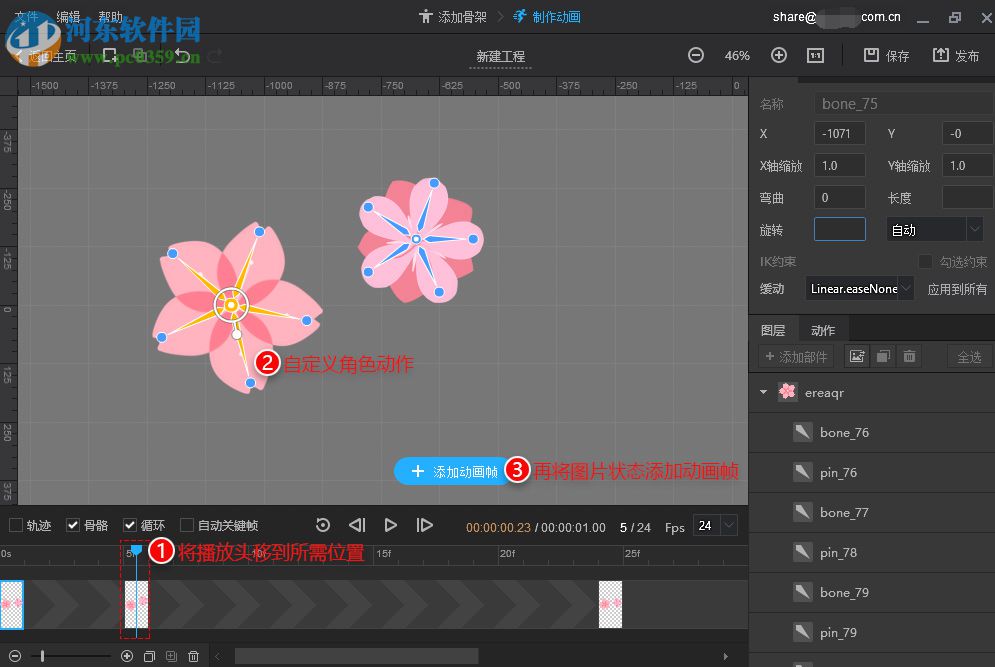Reset canvas zoom to 1:1
Viewport: 995px width, 667px height.
click(816, 56)
